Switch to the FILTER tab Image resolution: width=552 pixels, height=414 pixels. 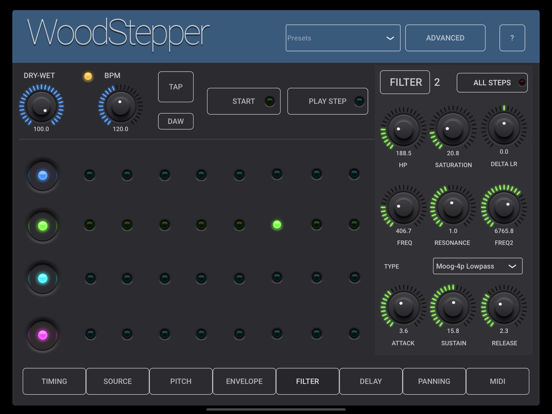click(x=308, y=381)
